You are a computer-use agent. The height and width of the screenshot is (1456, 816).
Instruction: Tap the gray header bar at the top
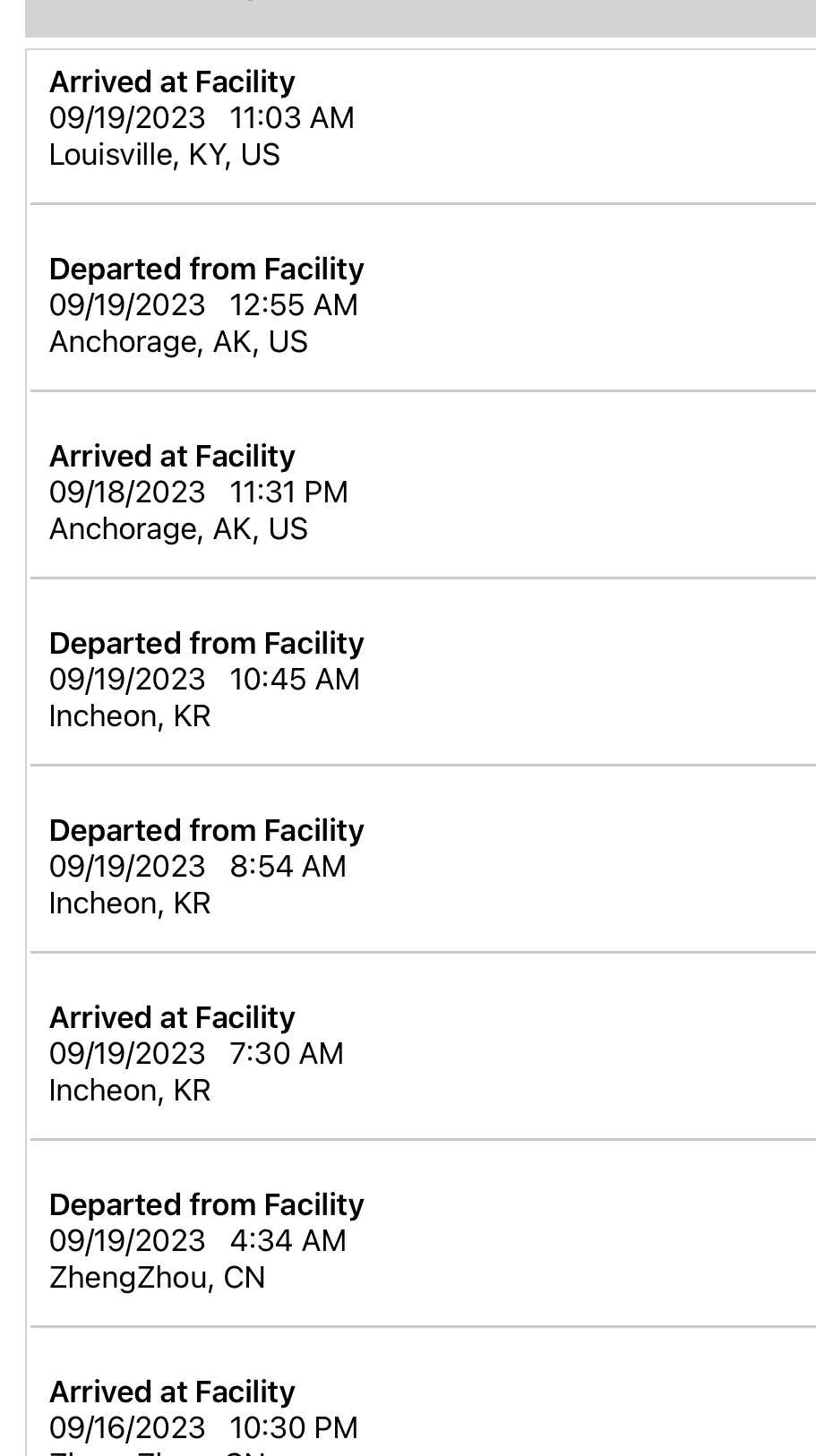tap(420, 18)
